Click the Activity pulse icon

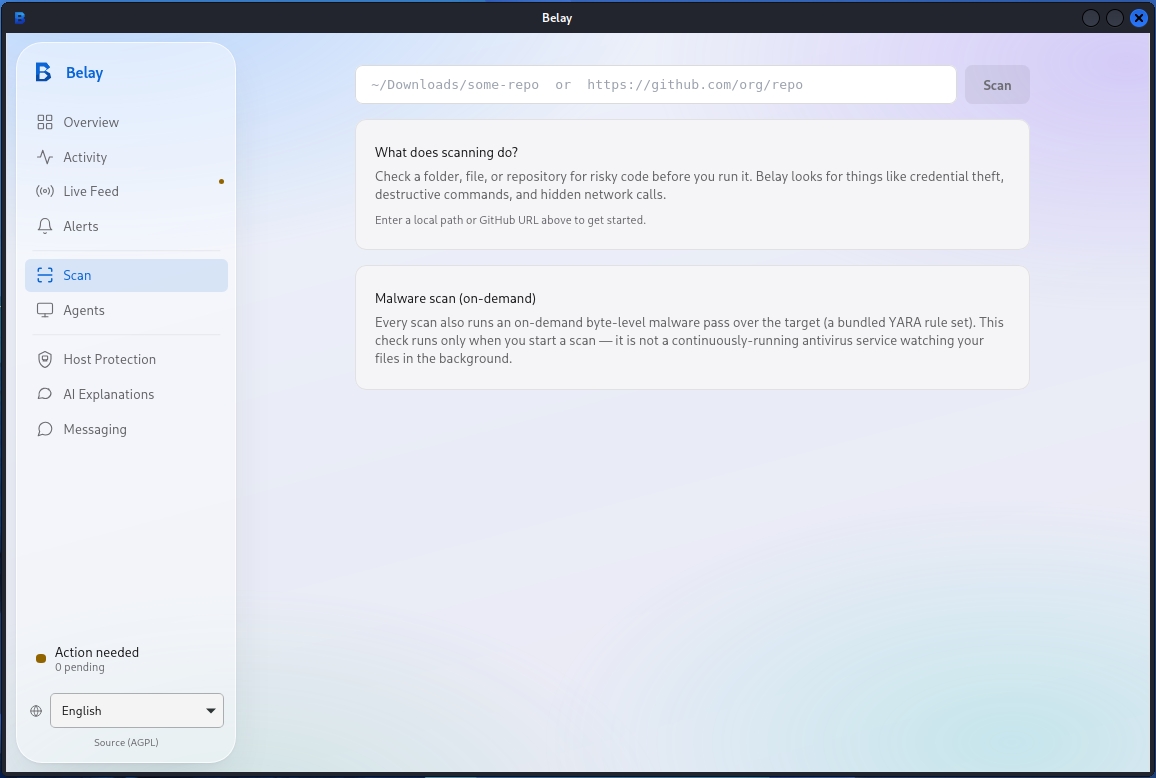(x=45, y=157)
